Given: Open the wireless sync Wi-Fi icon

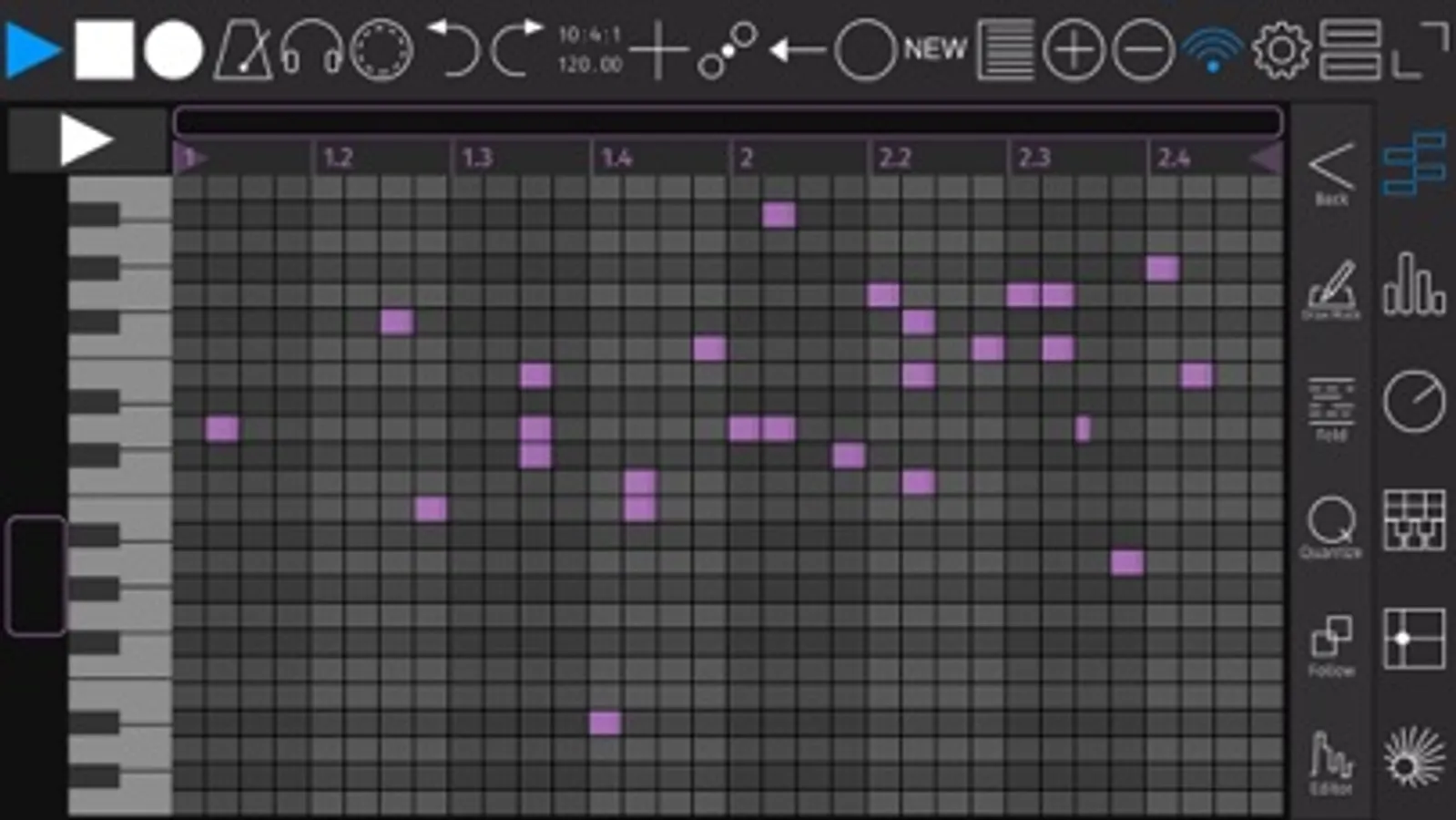Looking at the screenshot, I should click(1212, 50).
